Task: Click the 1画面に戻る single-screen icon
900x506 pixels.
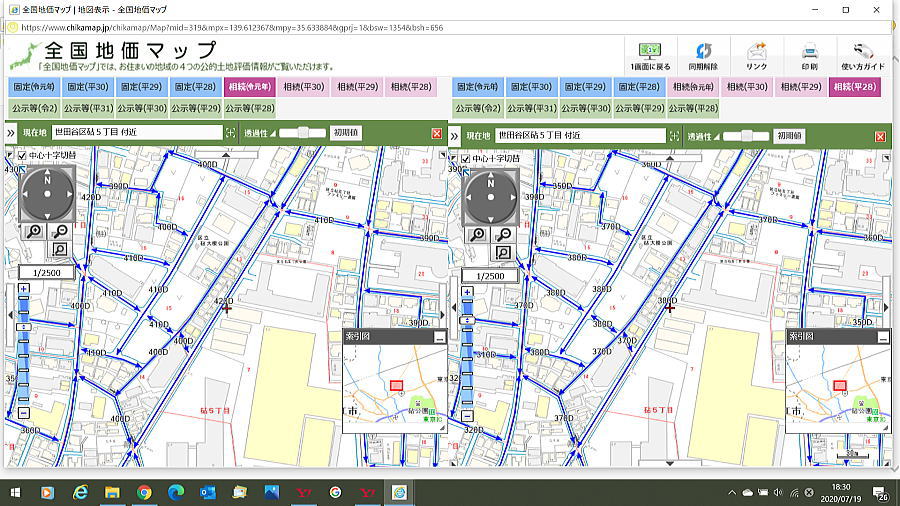Action: coord(650,56)
